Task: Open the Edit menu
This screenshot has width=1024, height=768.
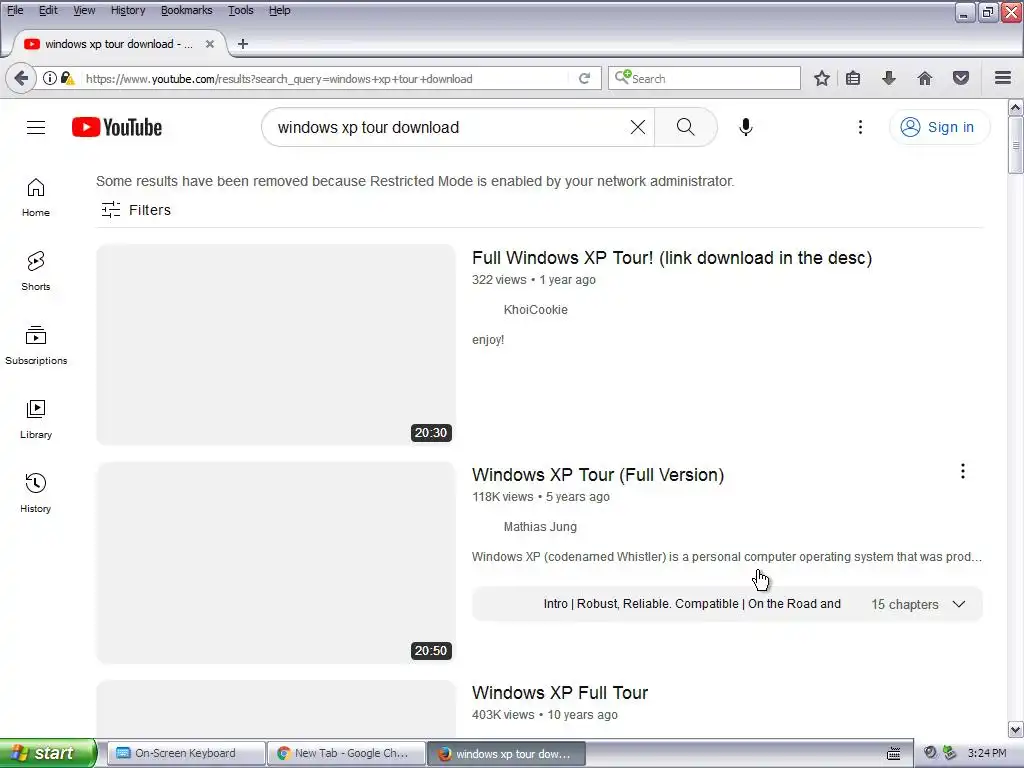Action: (x=48, y=10)
